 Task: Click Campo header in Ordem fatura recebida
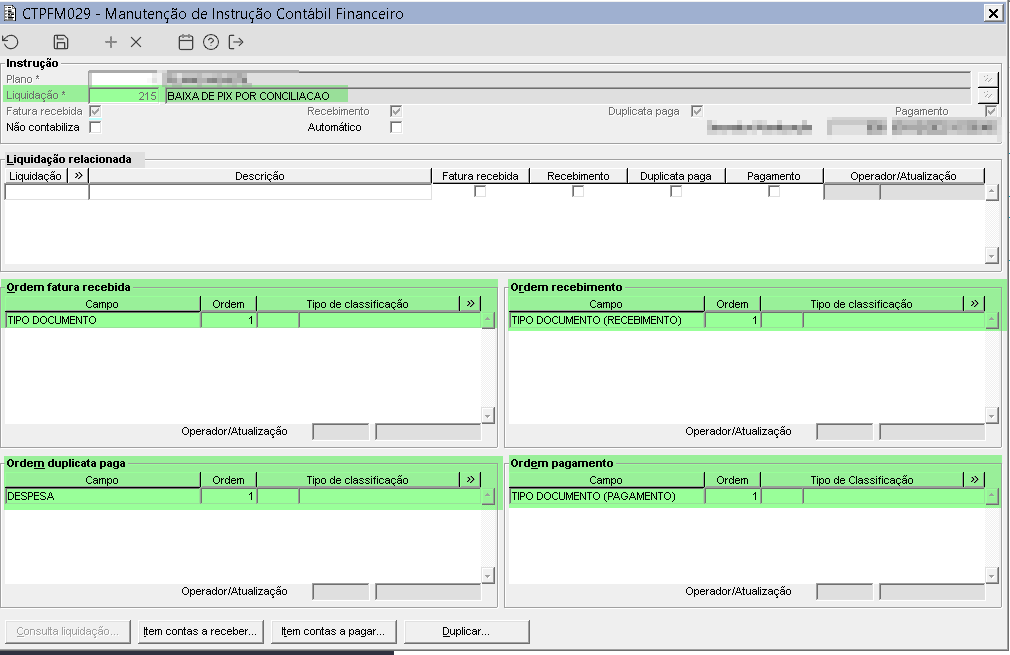(102, 304)
